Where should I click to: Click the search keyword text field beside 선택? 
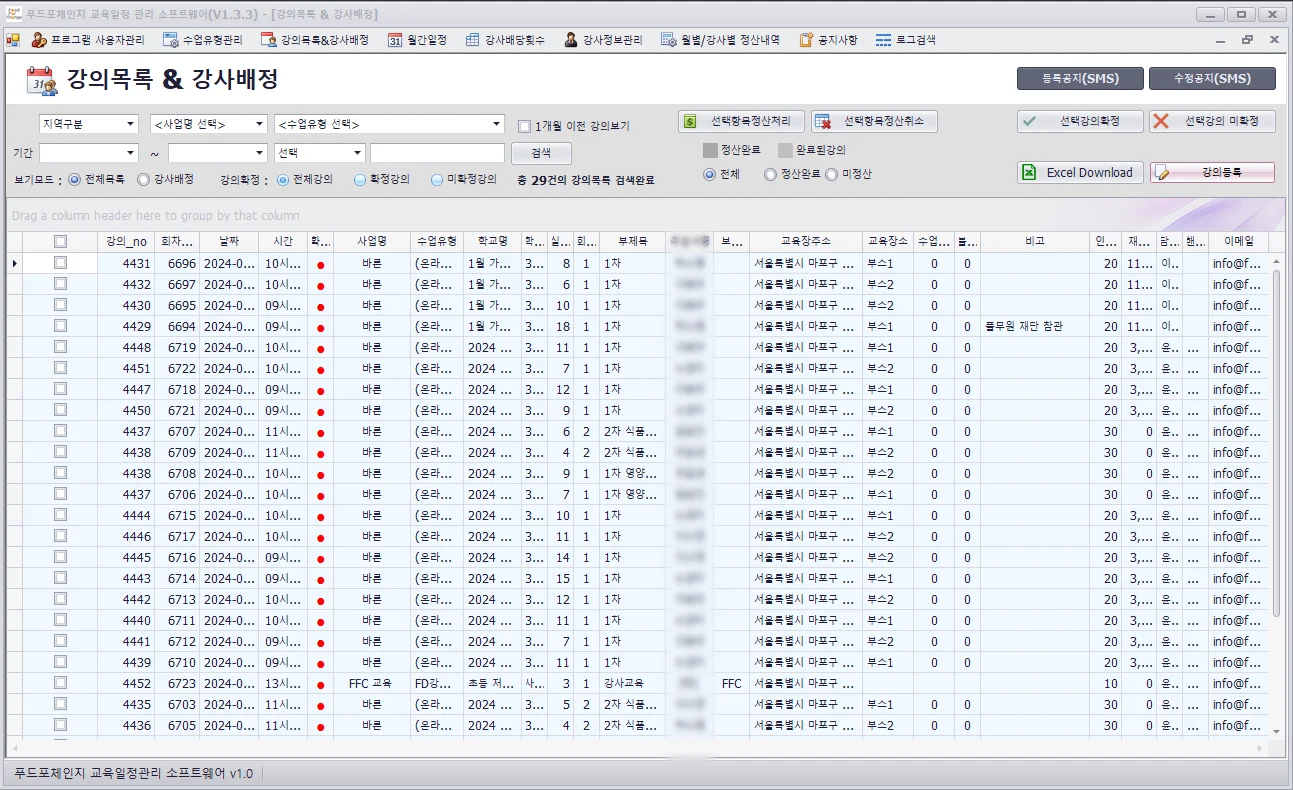tap(437, 153)
